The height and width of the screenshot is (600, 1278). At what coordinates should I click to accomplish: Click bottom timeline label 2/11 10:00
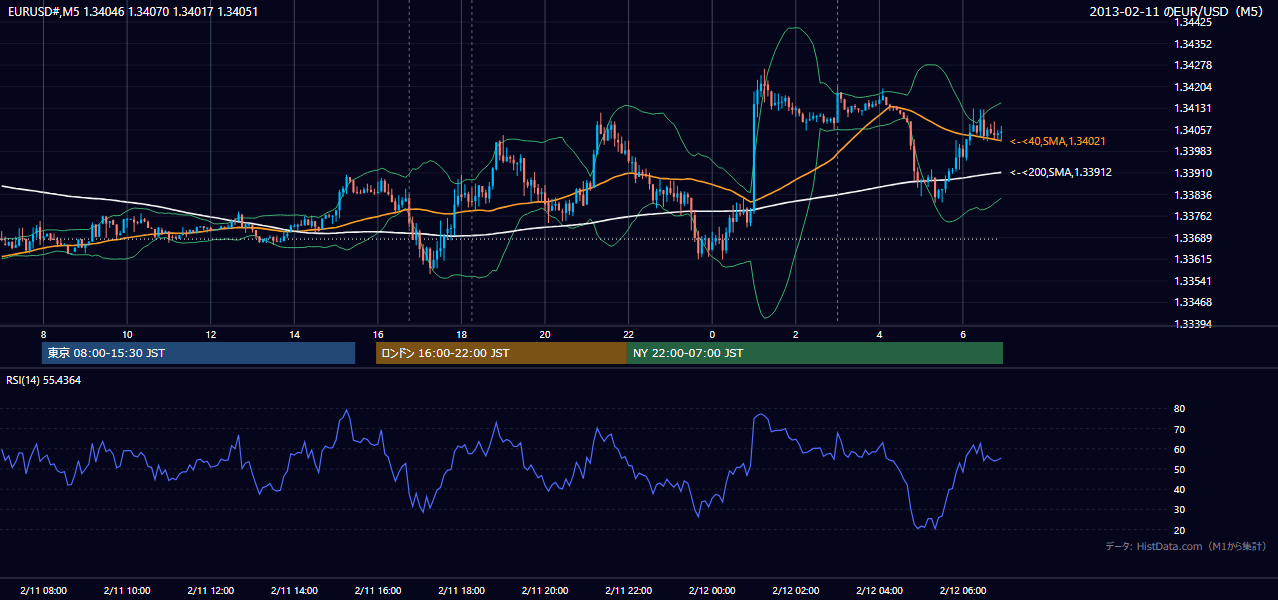(127, 590)
